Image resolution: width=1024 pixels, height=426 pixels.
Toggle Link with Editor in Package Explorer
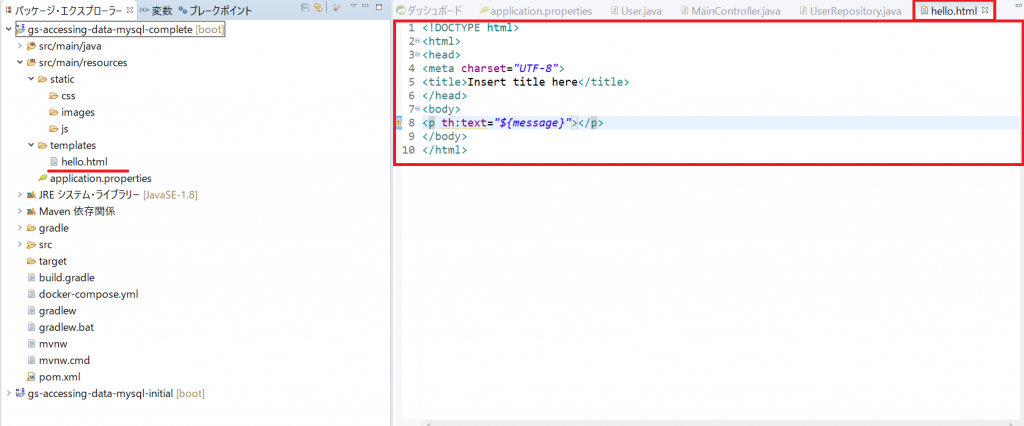click(317, 9)
